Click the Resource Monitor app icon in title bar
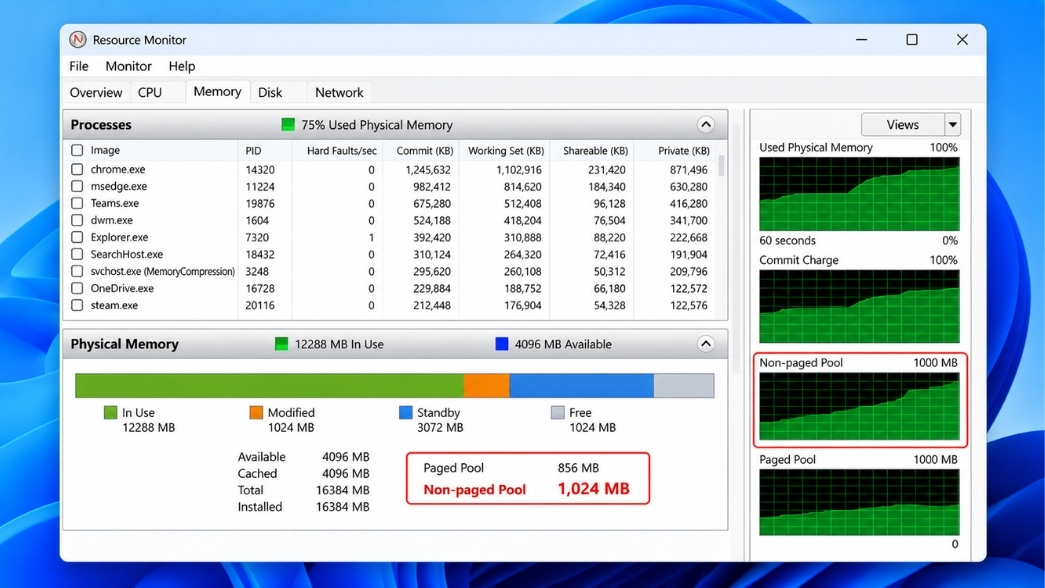This screenshot has height=588, width=1045. click(x=77, y=39)
